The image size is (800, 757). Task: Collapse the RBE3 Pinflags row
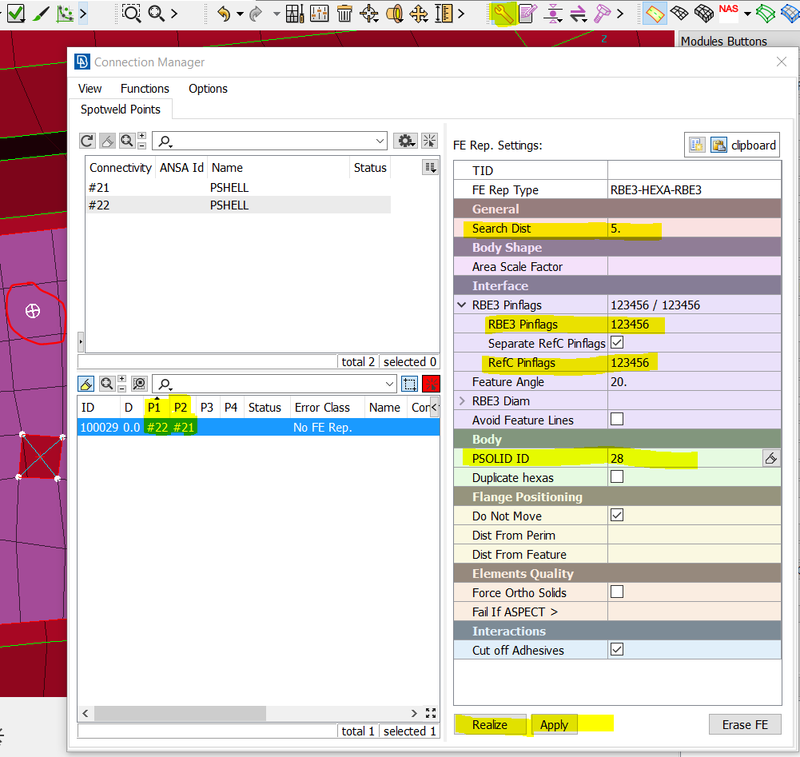462,305
